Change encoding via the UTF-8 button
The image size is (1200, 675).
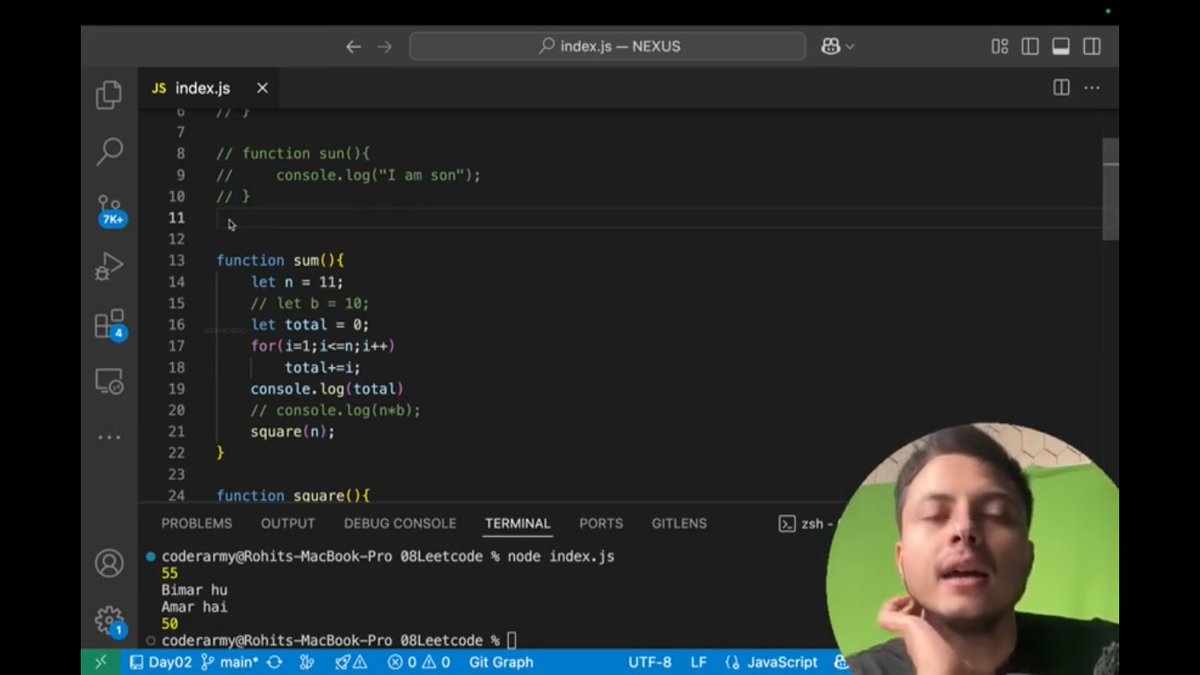point(649,662)
